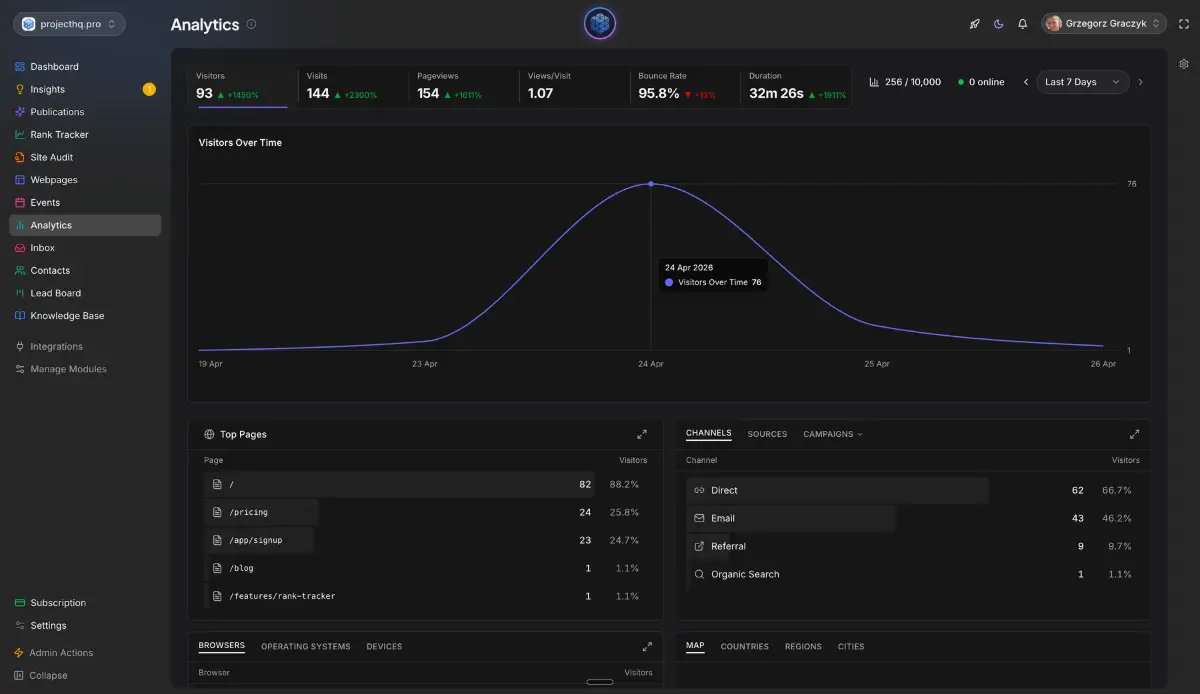Select the Bounce Rate metric card
The image size is (1200, 694).
tap(684, 86)
